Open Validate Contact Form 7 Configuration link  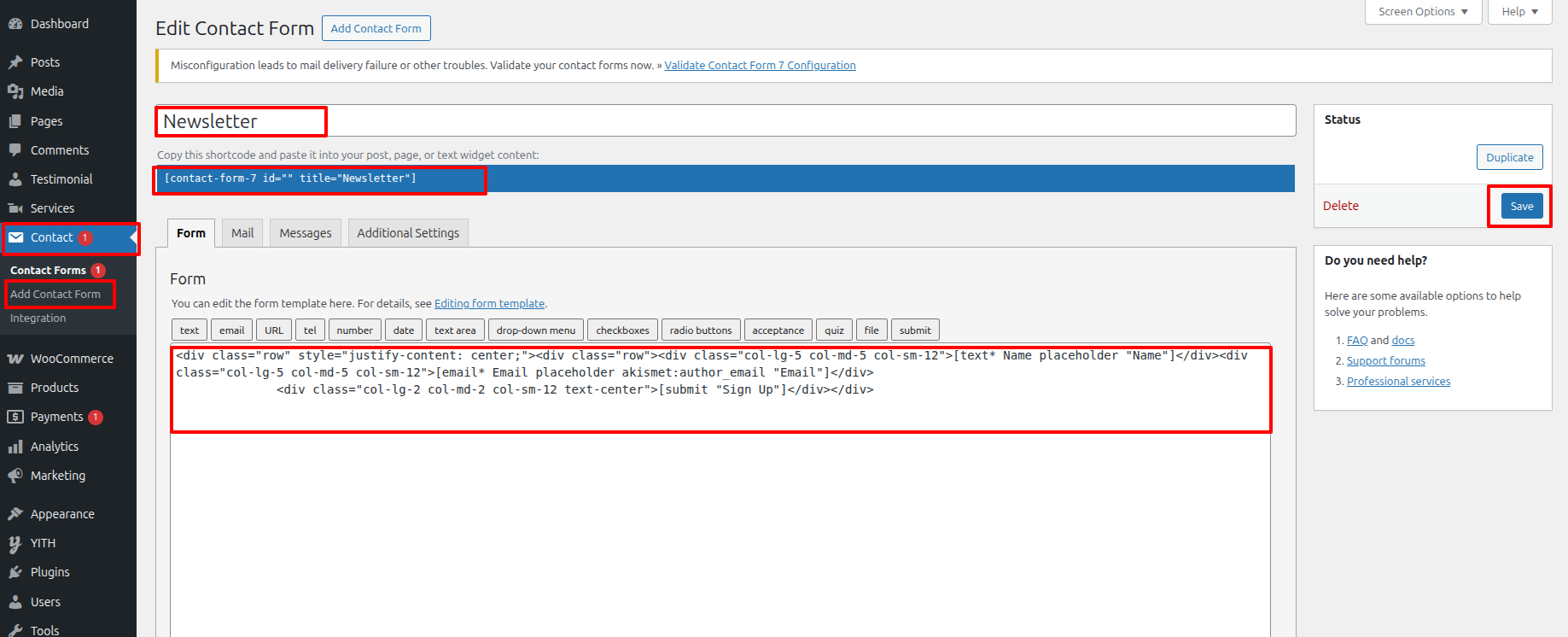pos(760,66)
